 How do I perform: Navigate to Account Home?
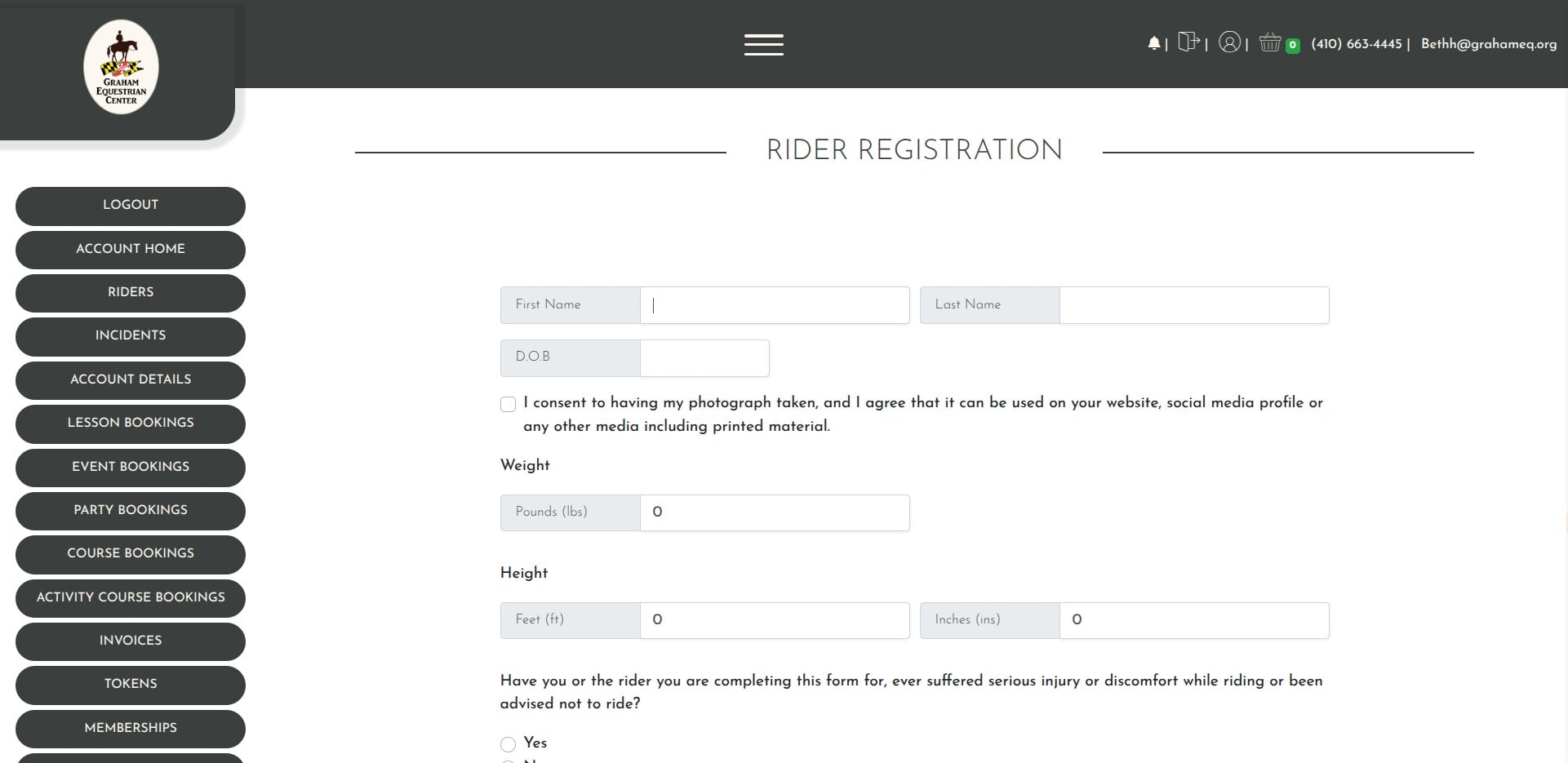click(x=131, y=249)
